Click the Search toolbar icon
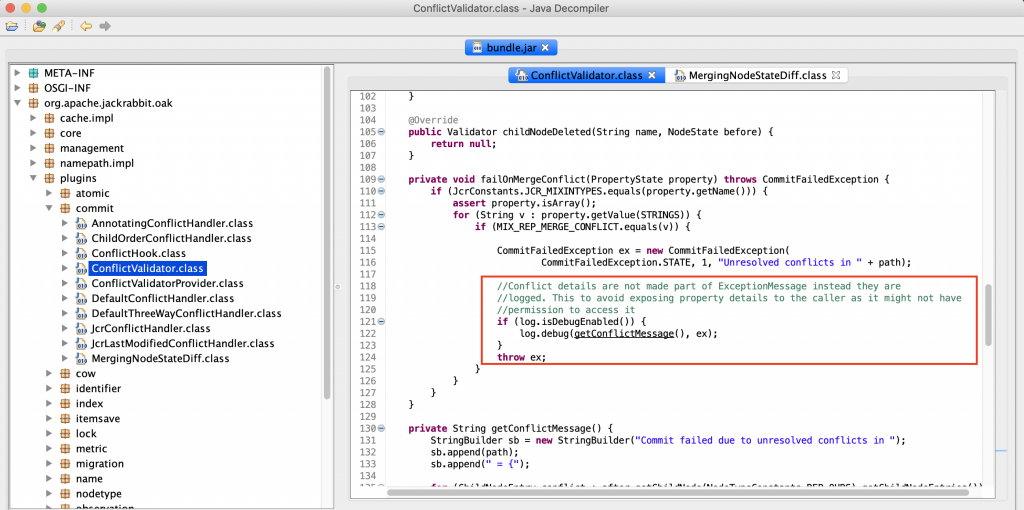Screen dimensions: 1024x510 point(59,26)
